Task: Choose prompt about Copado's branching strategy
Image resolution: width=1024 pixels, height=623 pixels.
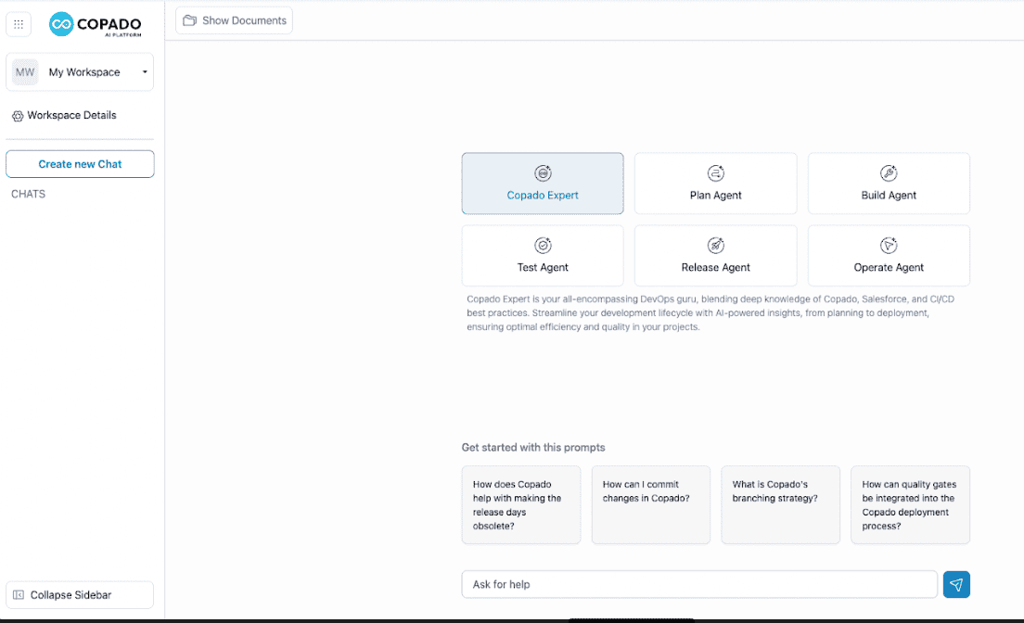Action: pyautogui.click(x=780, y=505)
